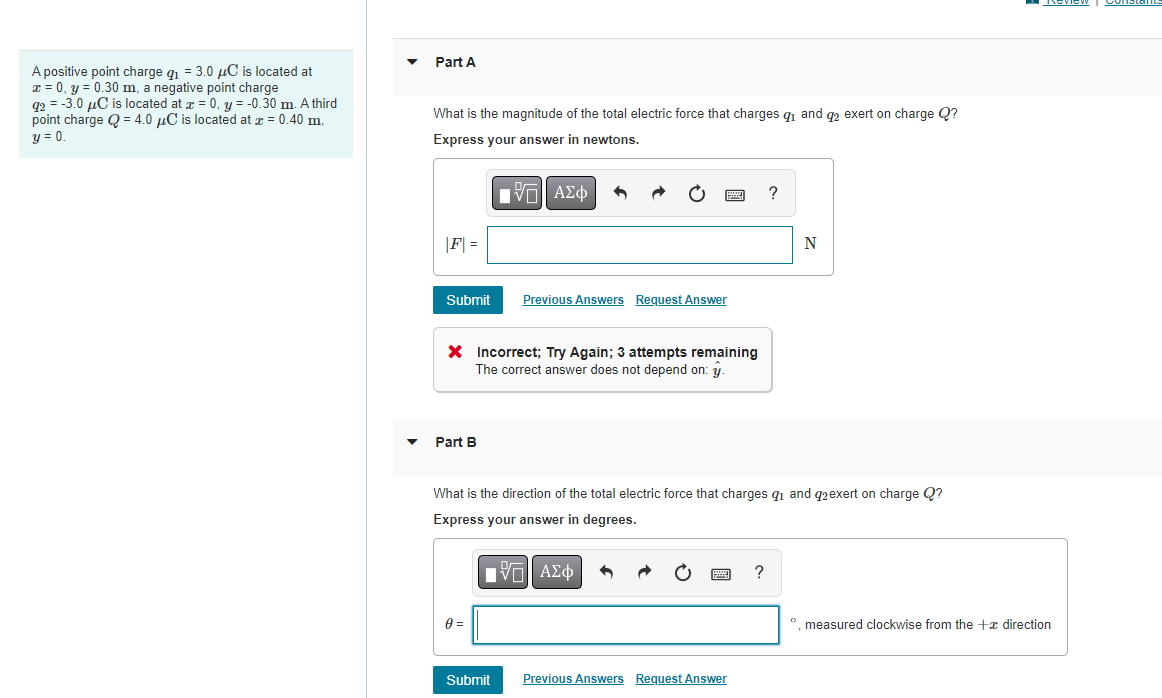Open the Greek symbols palette in Part A
The image size is (1162, 698).
(570, 192)
